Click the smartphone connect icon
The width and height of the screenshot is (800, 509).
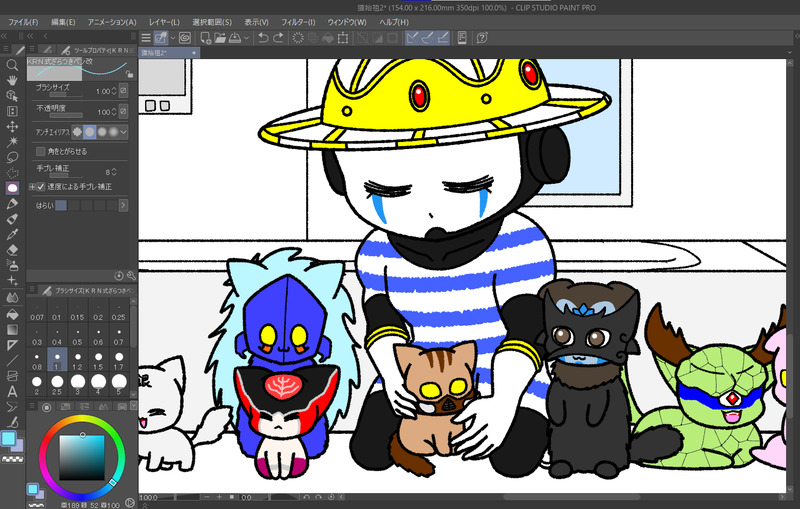click(x=462, y=38)
